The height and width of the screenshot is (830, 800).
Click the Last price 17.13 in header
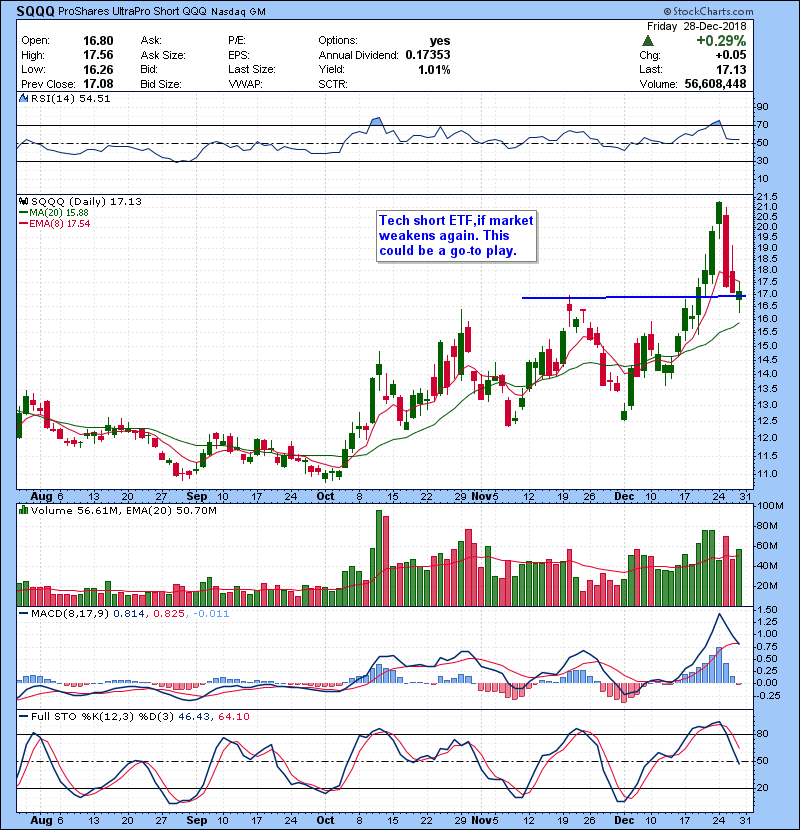[731, 69]
